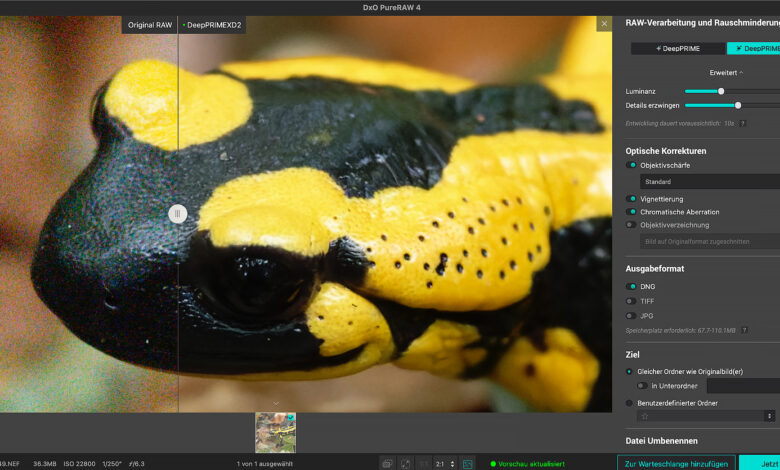
Task: Disable the Vignettierung correction
Action: [631, 199]
